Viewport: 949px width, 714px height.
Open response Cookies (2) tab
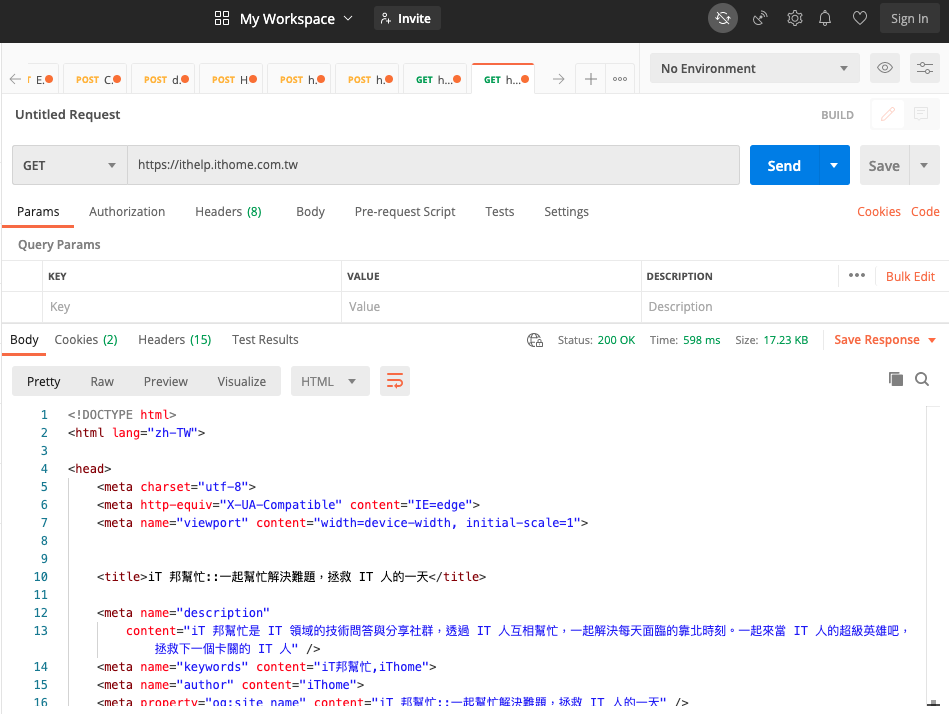coord(86,340)
